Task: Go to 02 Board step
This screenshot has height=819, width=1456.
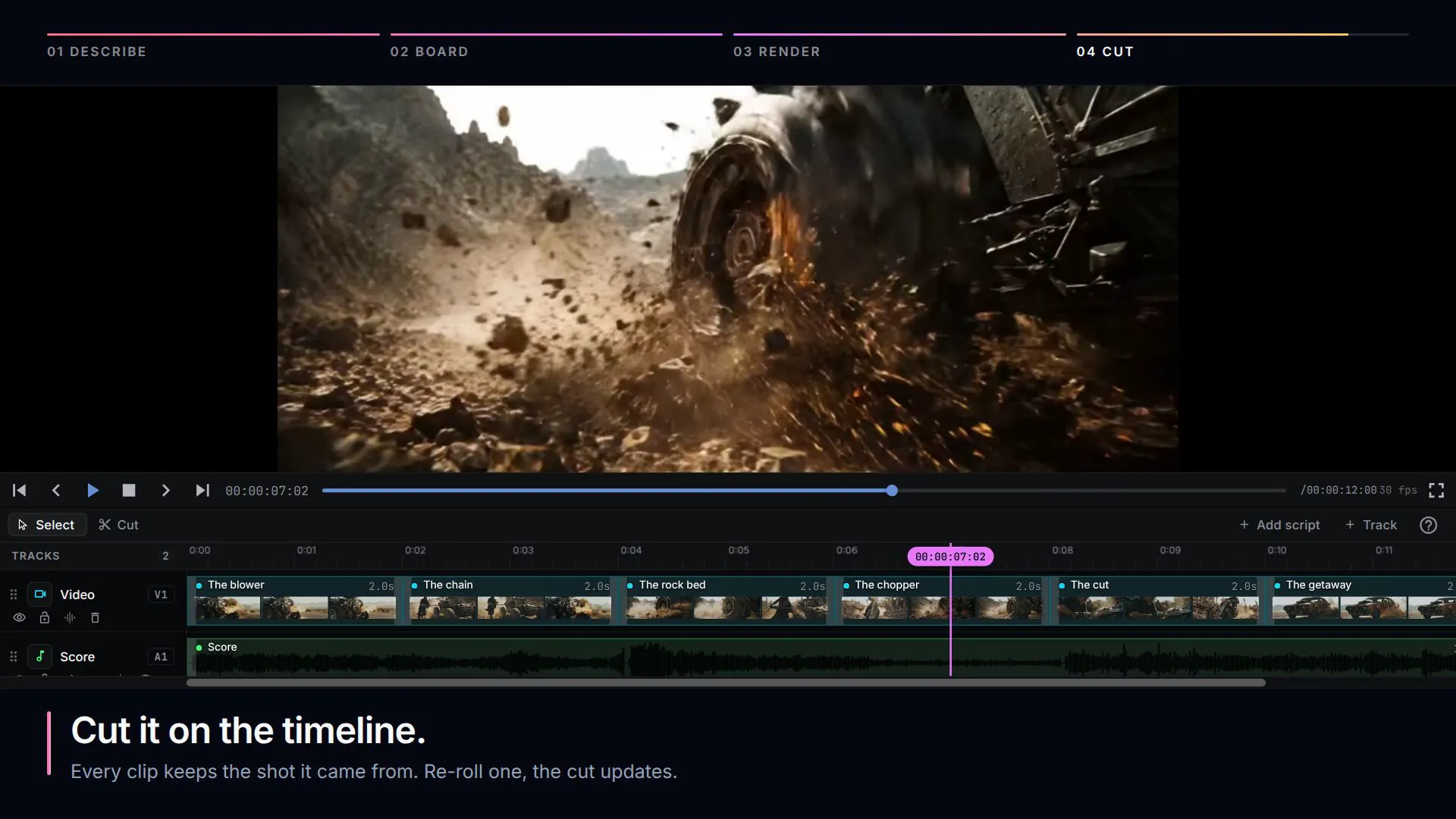Action: coord(556,45)
